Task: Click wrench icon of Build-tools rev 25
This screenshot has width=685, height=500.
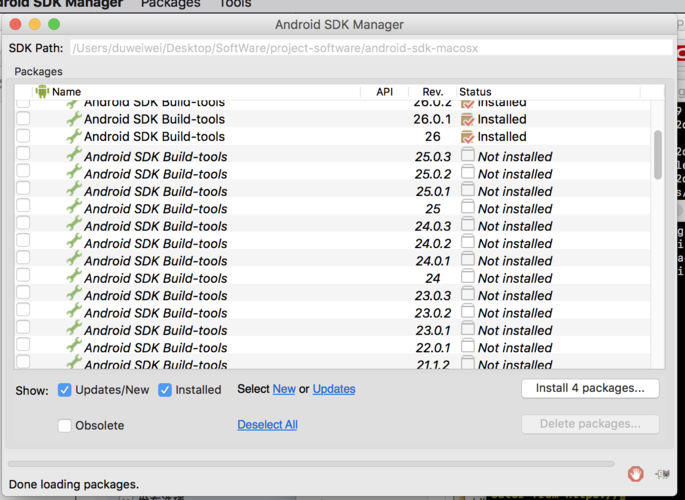Action: 74,207
